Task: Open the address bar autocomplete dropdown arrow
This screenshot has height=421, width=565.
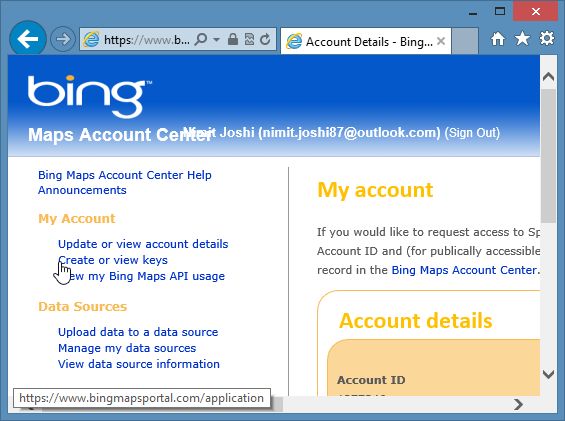Action: click(216, 39)
